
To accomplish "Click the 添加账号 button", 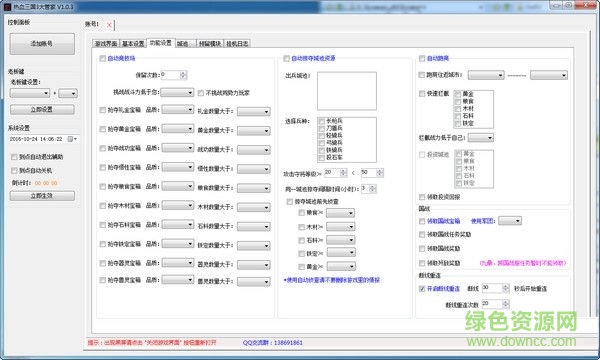I will [x=42, y=44].
